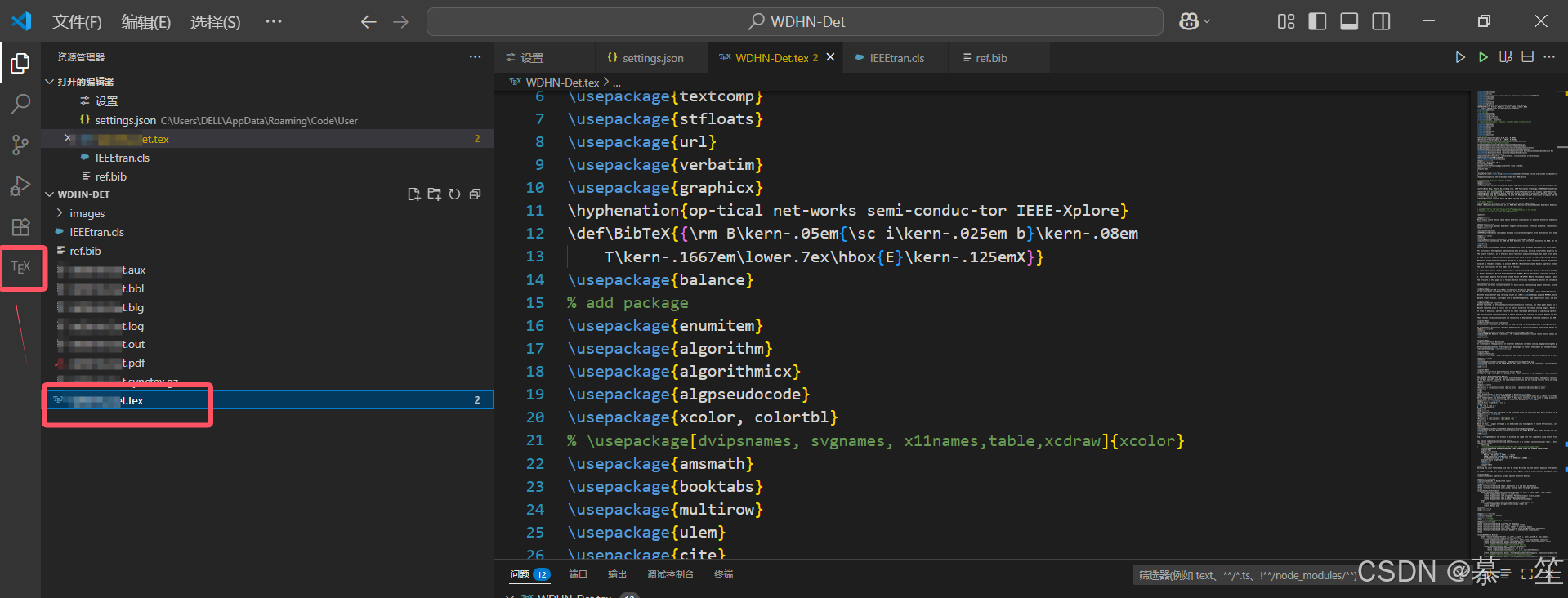Screen dimensions: 1568x598
Task: Open the .aux file in tree
Action: coord(267,270)
